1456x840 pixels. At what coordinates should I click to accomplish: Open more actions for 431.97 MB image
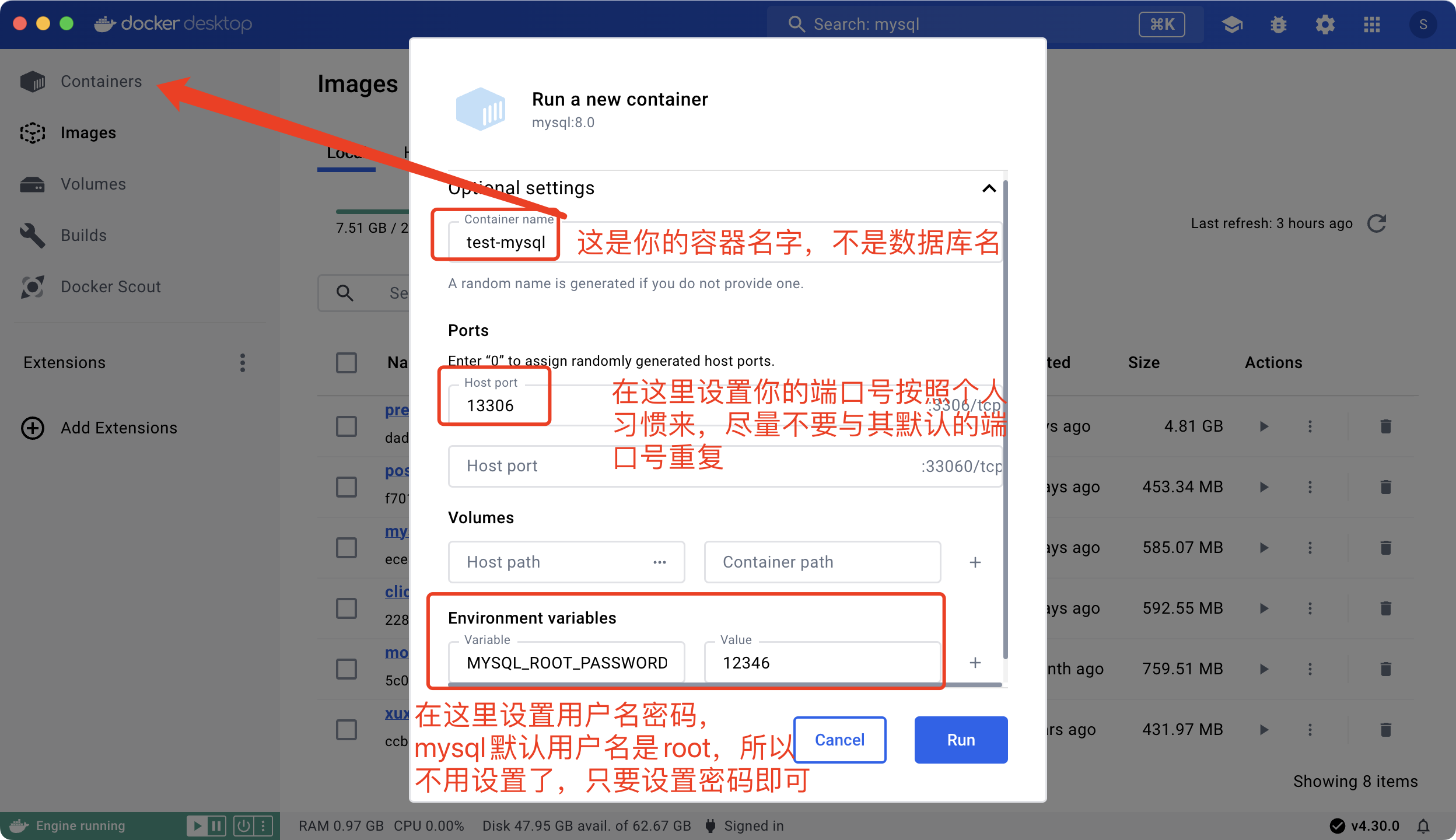click(x=1310, y=729)
